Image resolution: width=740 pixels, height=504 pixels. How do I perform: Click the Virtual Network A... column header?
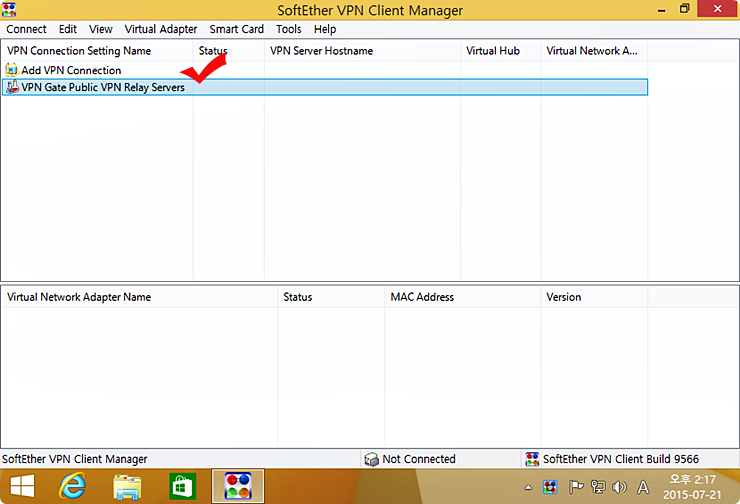(594, 50)
